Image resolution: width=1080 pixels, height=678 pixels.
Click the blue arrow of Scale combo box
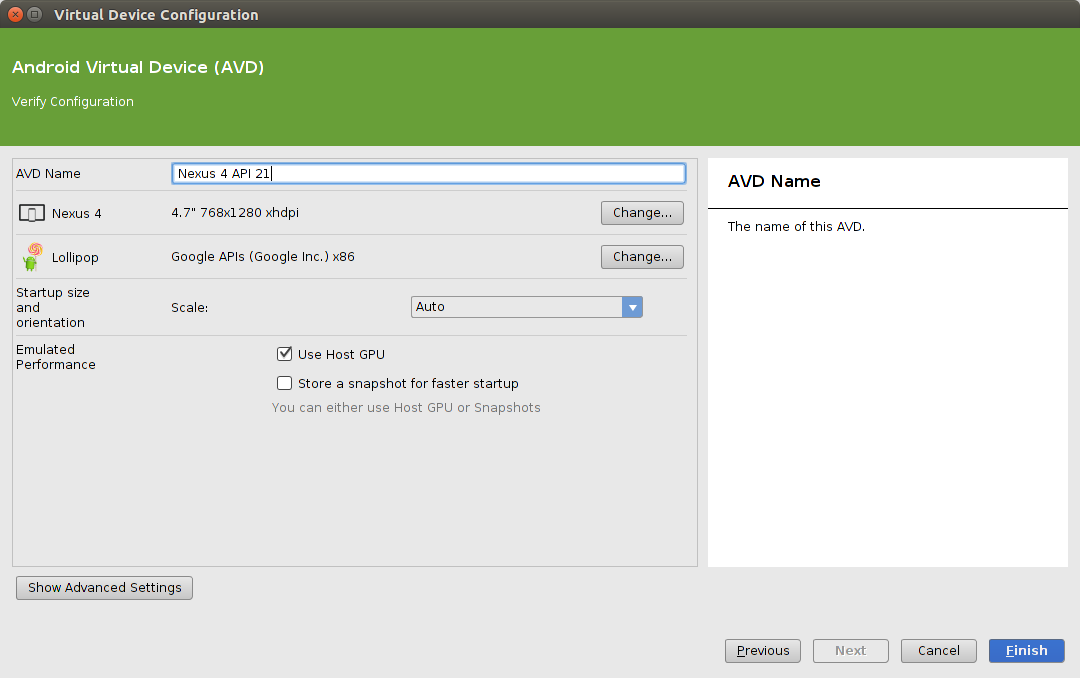[x=632, y=307]
